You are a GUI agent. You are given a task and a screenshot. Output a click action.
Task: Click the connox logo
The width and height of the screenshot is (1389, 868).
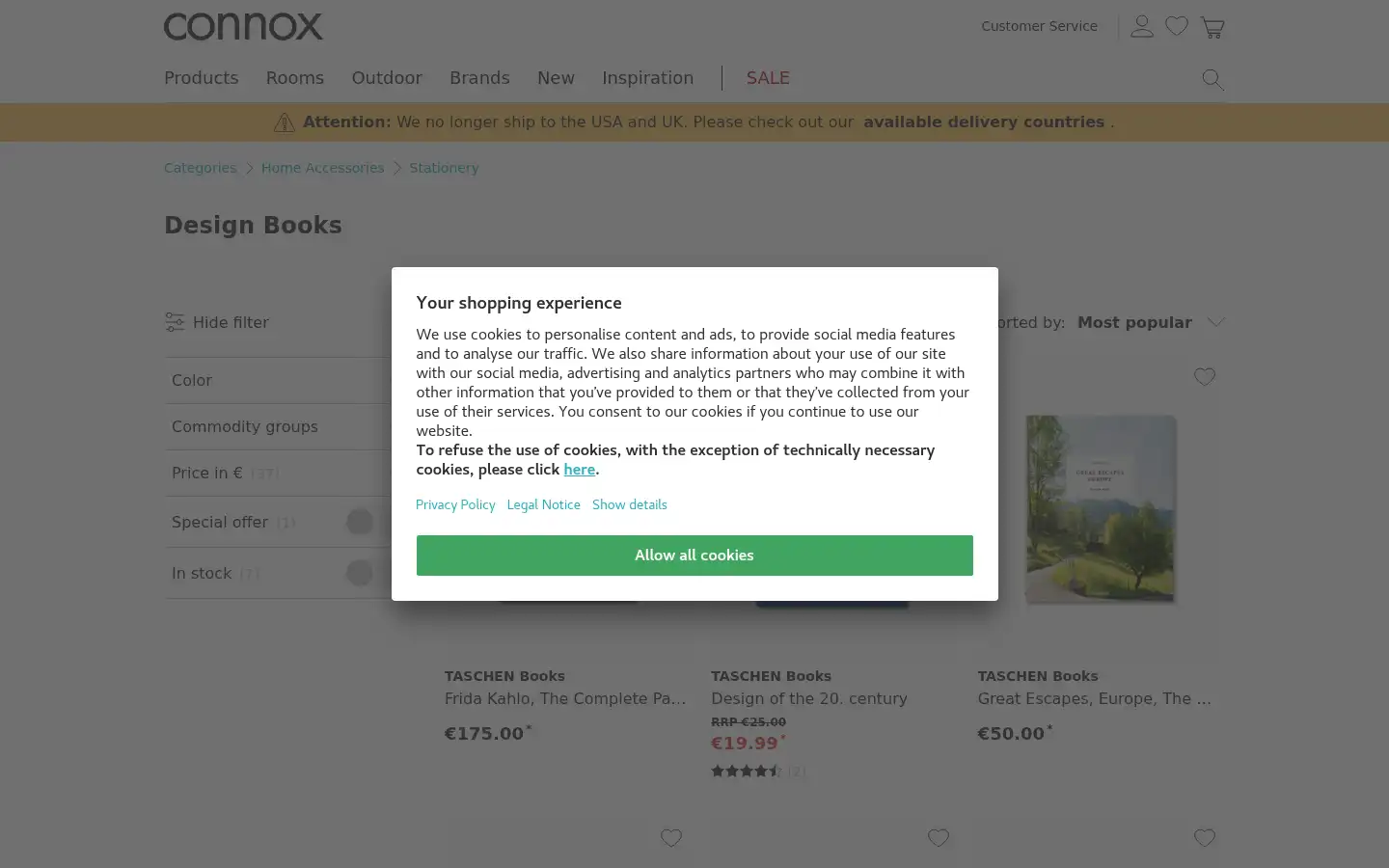(x=243, y=26)
